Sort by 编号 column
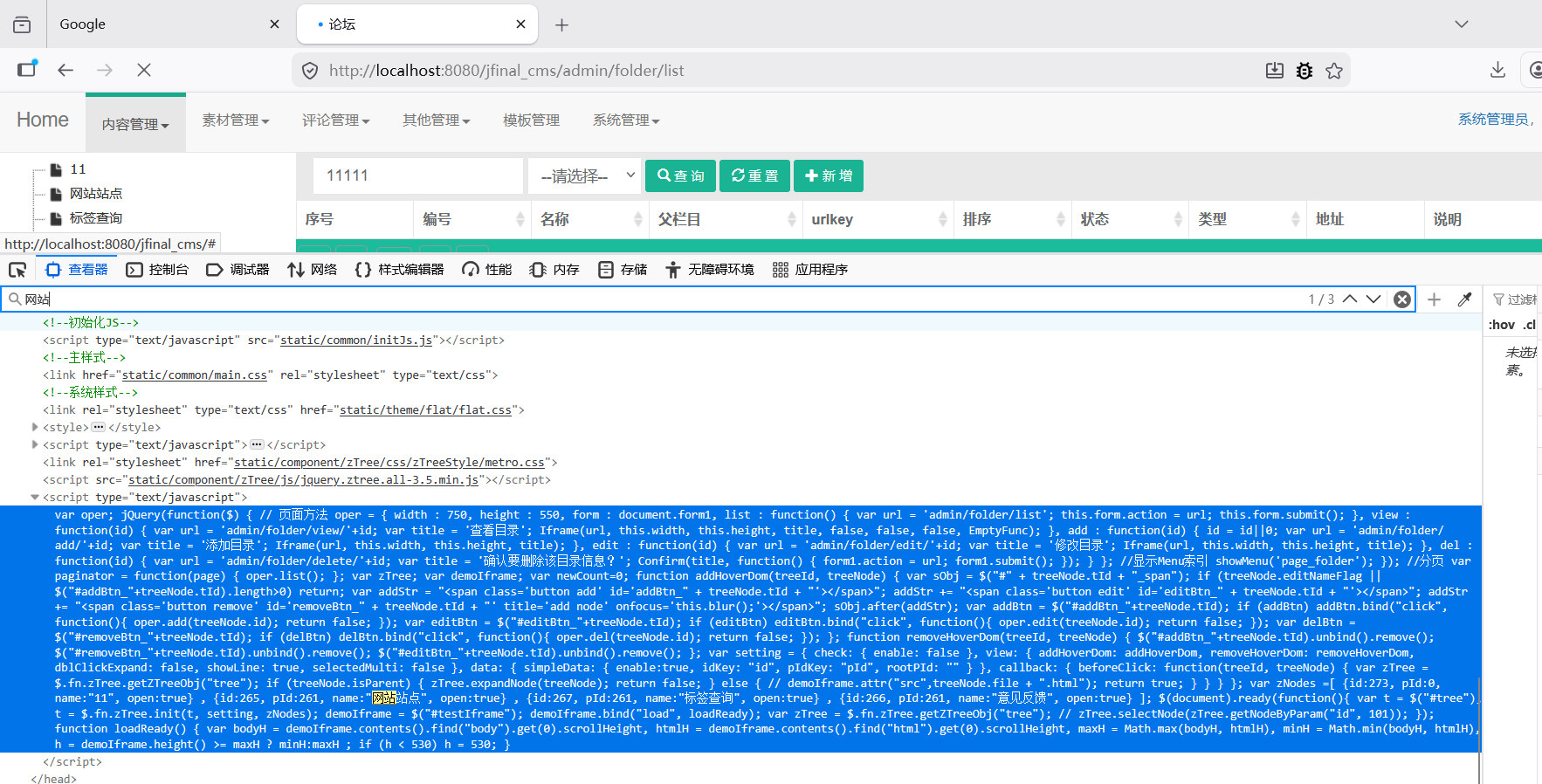Image resolution: width=1542 pixels, height=784 pixels. point(472,219)
